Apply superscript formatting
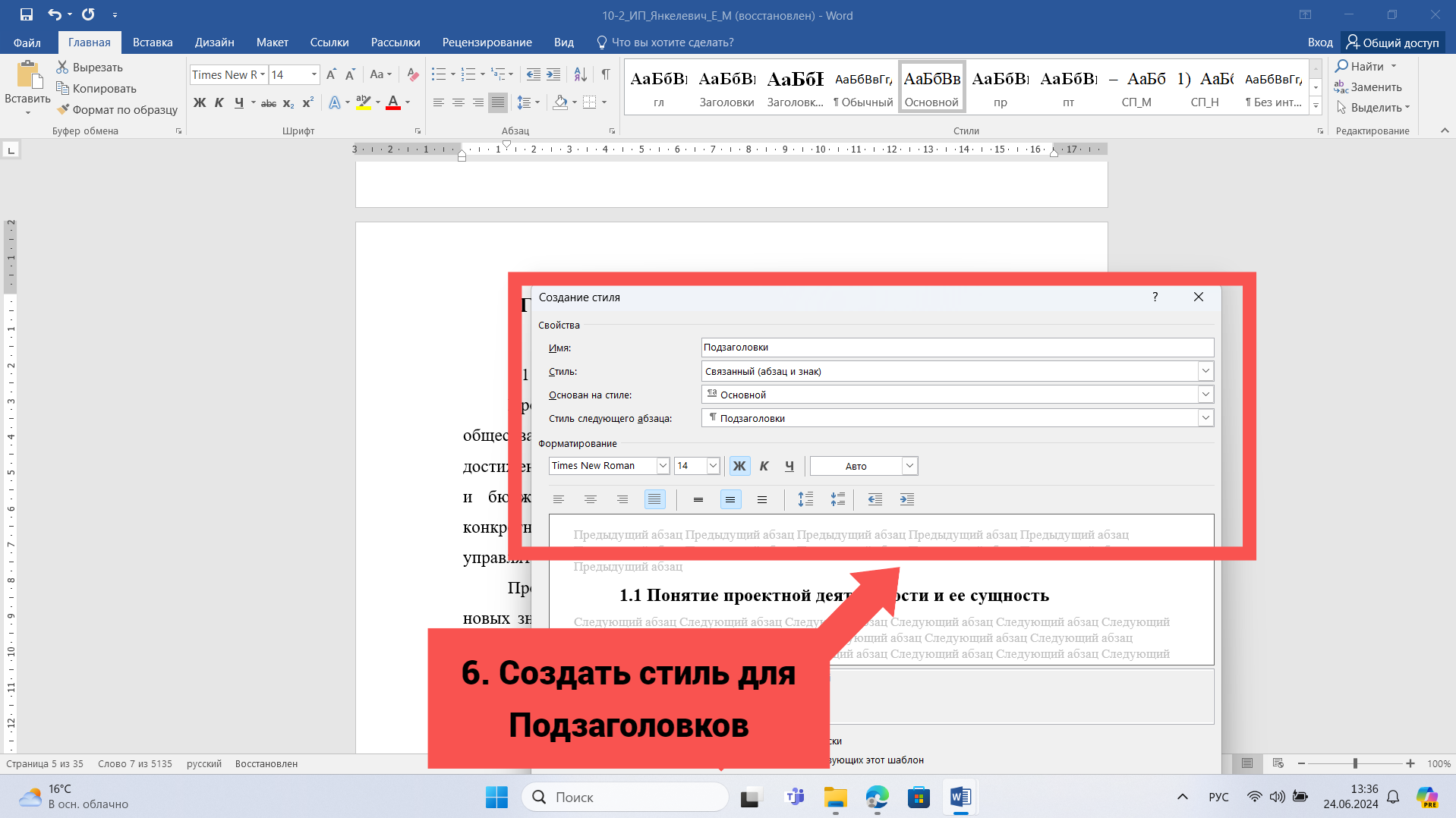 (307, 102)
